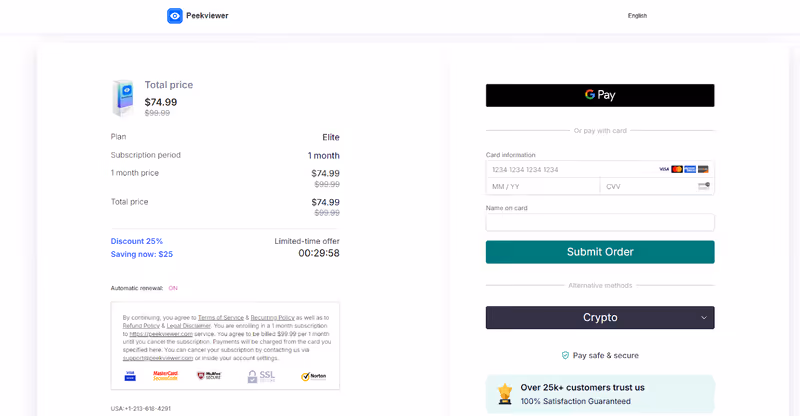Screen dimensions: 800x416
Task: Click the Peekviewer eye logo icon
Action: click(x=175, y=16)
